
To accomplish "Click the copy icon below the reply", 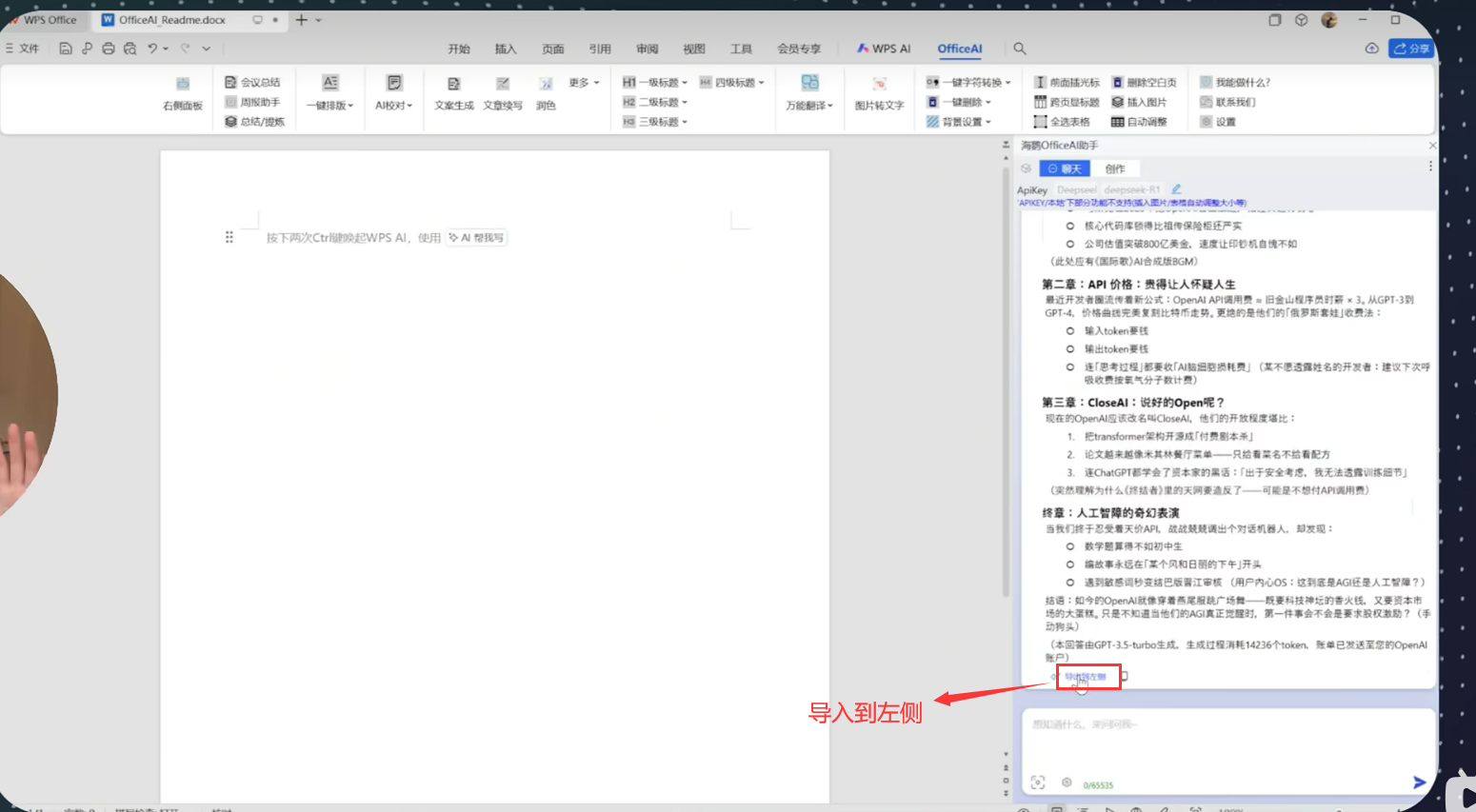I will 1125,677.
